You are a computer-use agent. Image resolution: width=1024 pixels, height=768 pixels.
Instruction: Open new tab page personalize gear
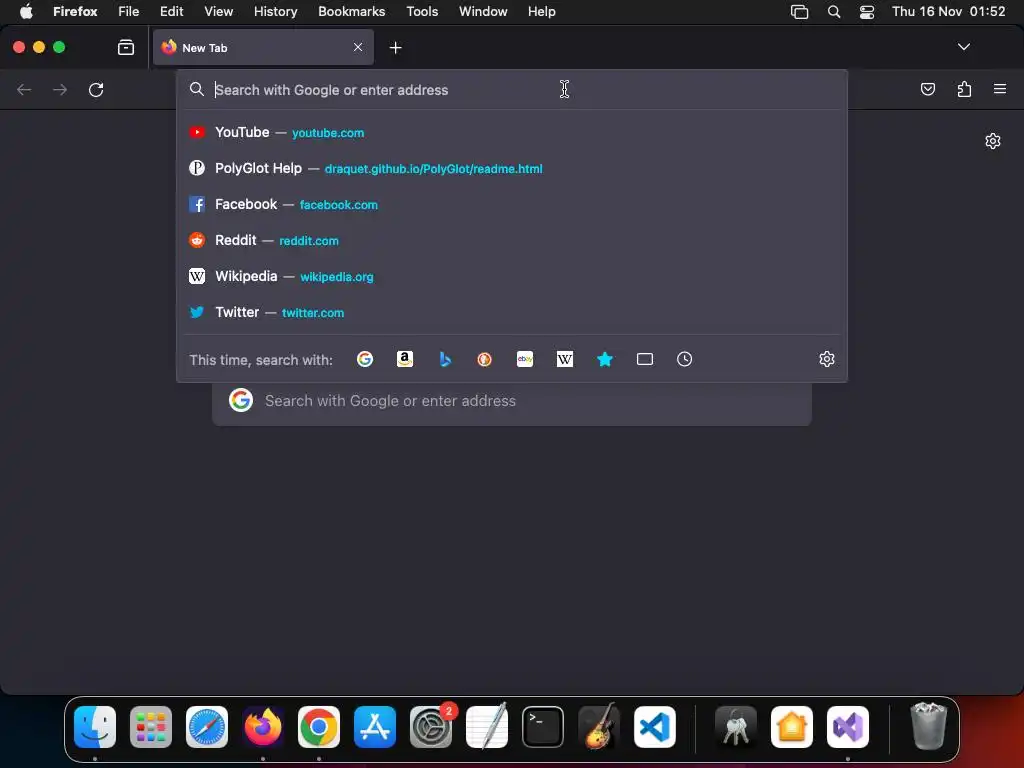point(993,141)
